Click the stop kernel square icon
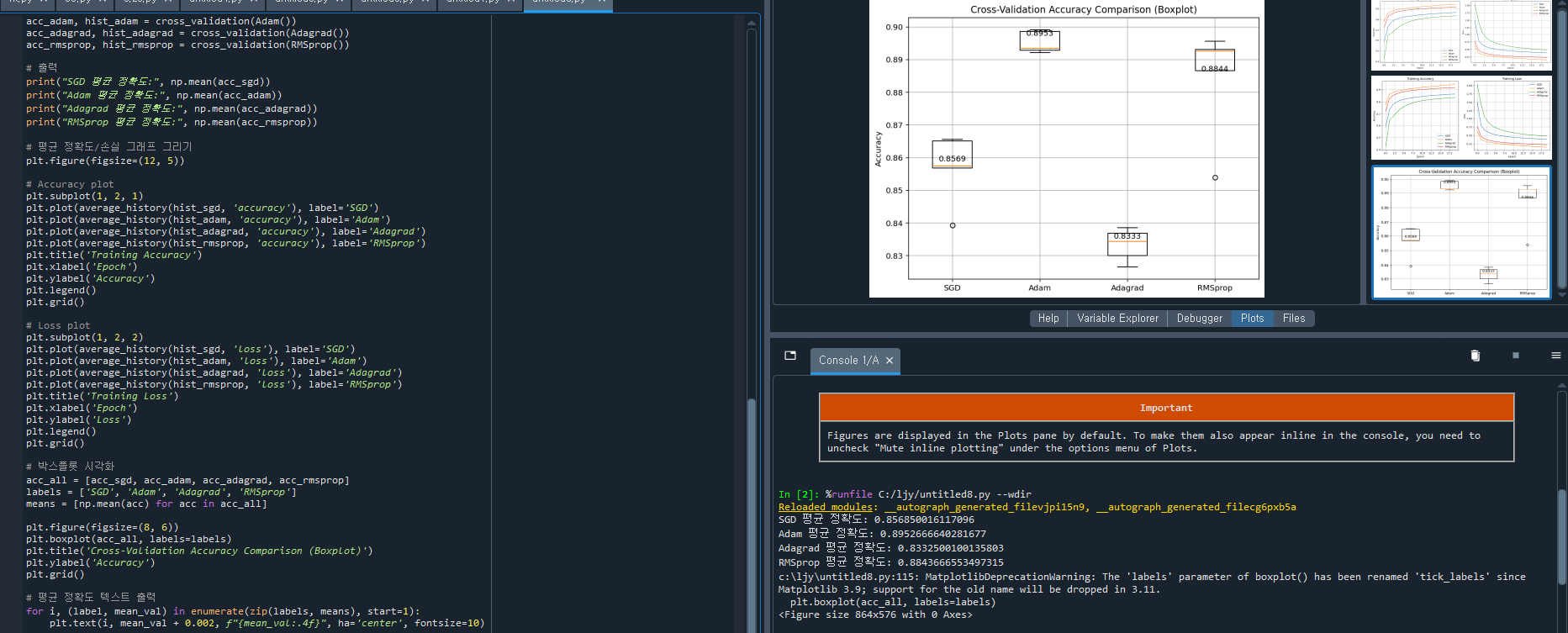The width and height of the screenshot is (1568, 633). point(1516,356)
